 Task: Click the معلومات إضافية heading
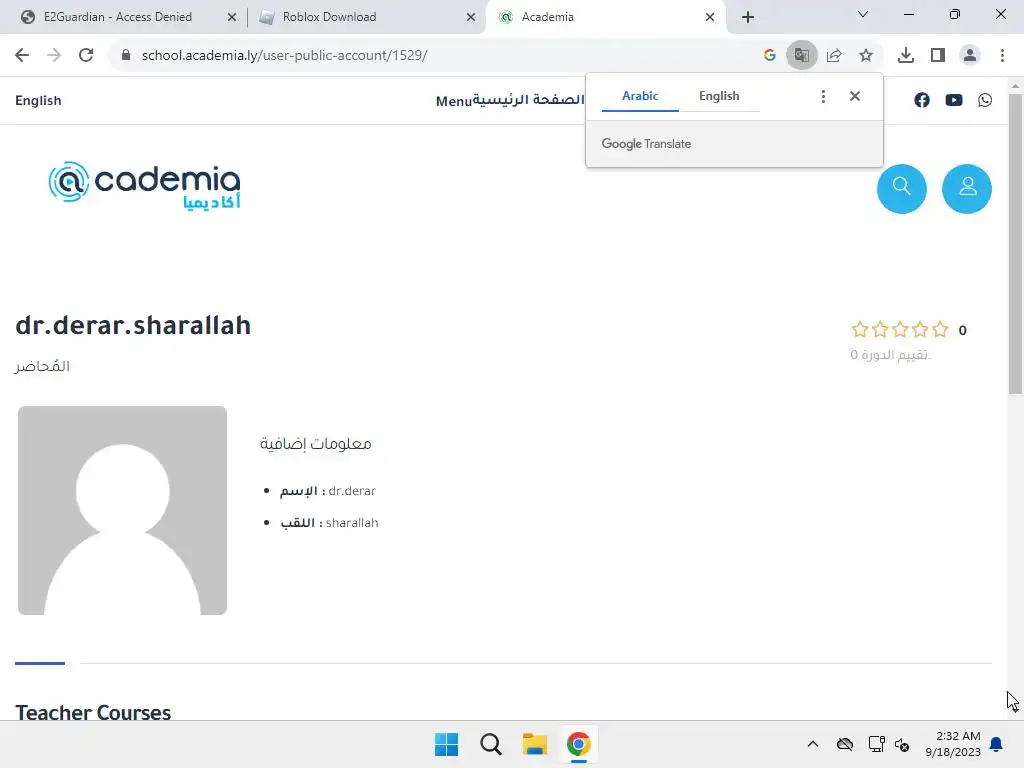coord(315,443)
